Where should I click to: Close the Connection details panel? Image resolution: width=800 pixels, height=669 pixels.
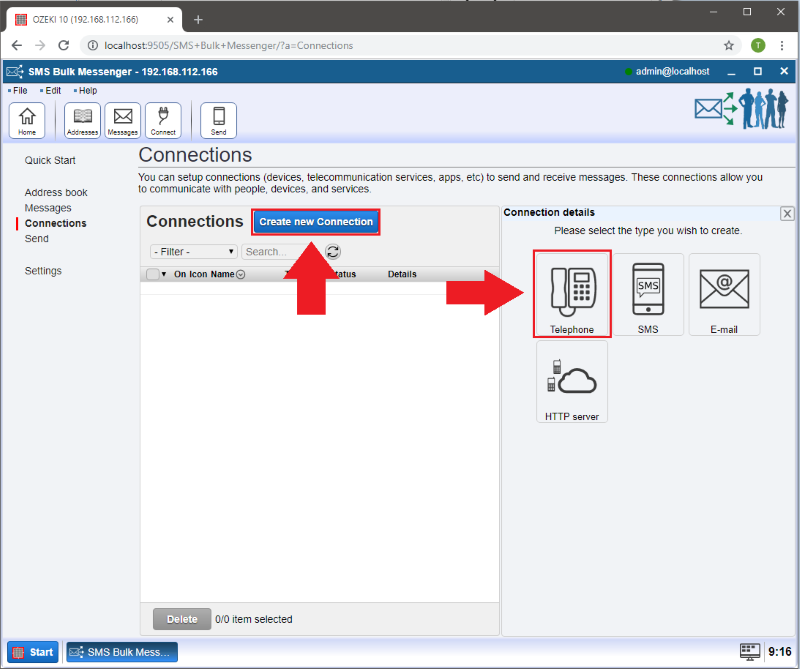click(x=787, y=213)
